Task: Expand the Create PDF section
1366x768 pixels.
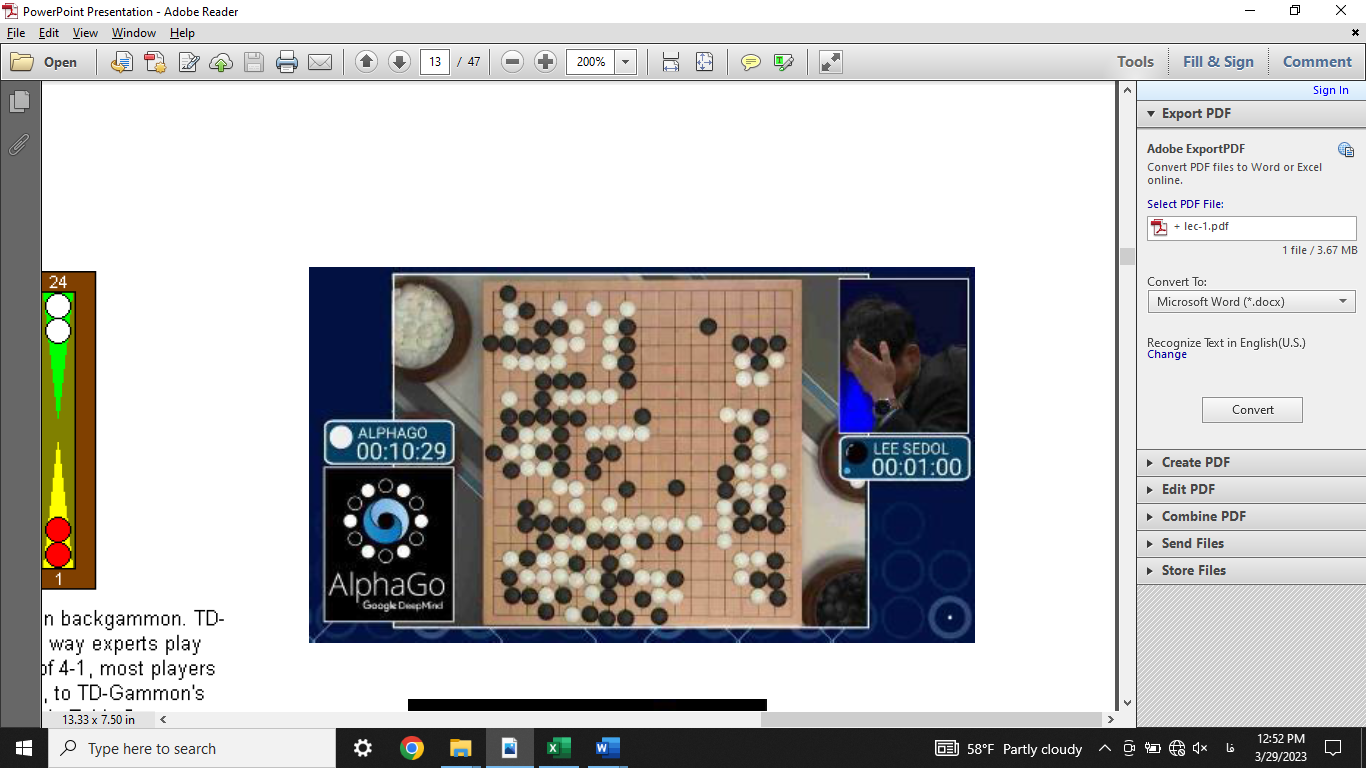Action: 1251,462
